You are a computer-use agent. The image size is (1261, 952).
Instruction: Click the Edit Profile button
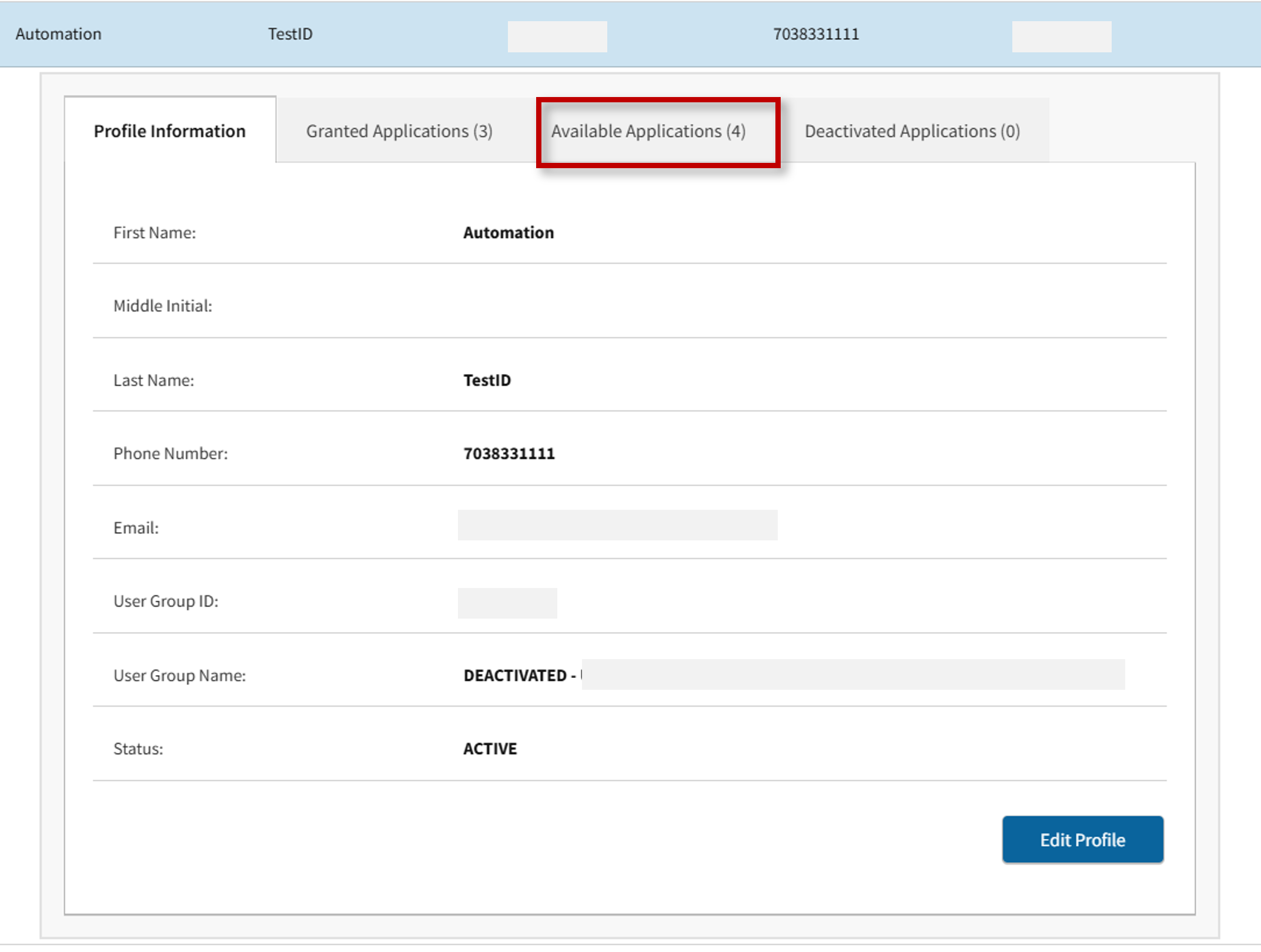[x=1082, y=840]
